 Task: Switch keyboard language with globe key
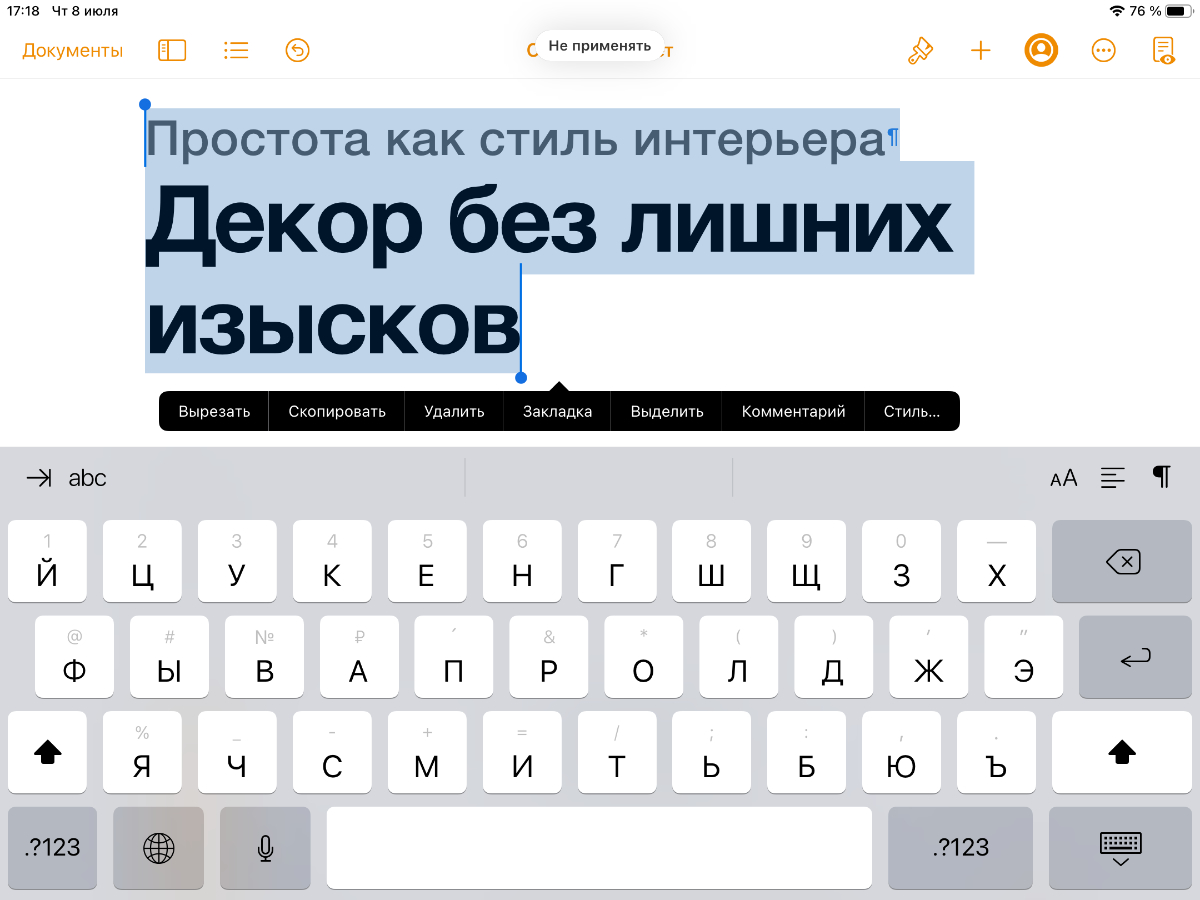click(158, 848)
